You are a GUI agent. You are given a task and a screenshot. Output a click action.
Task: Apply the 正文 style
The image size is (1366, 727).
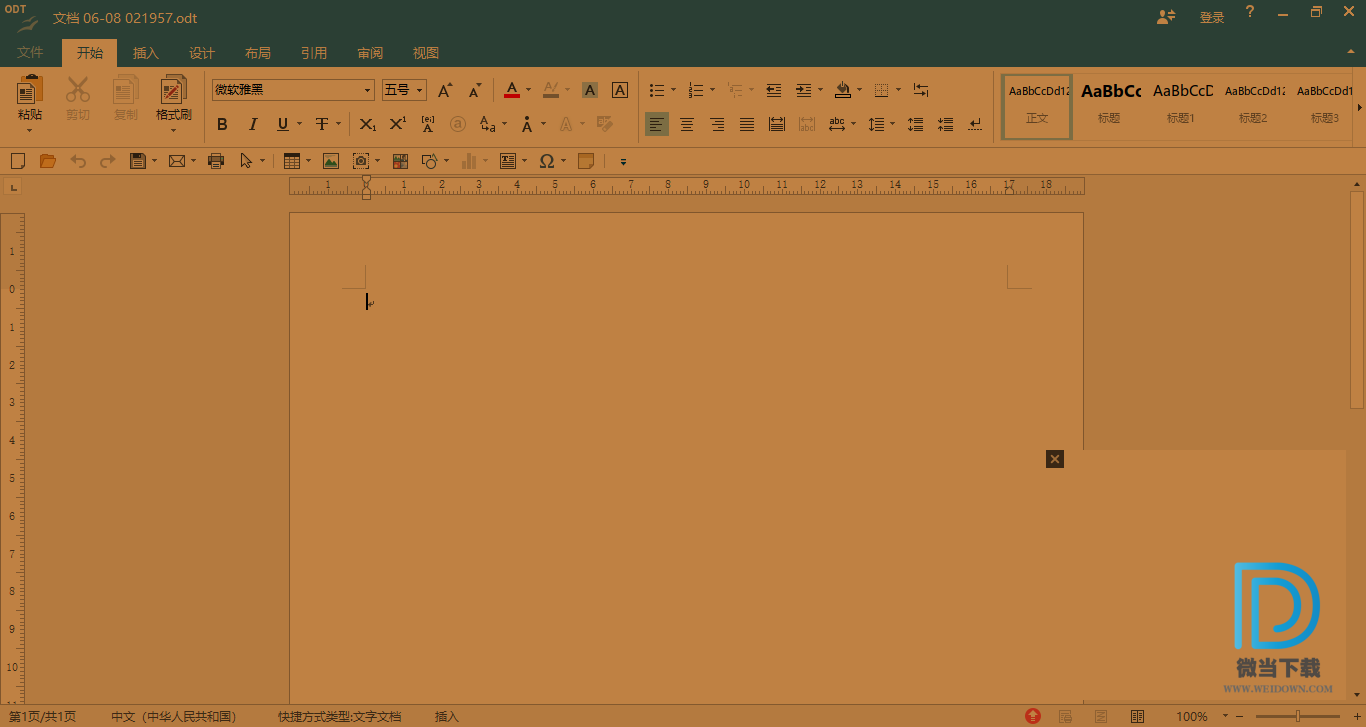[x=1037, y=106]
